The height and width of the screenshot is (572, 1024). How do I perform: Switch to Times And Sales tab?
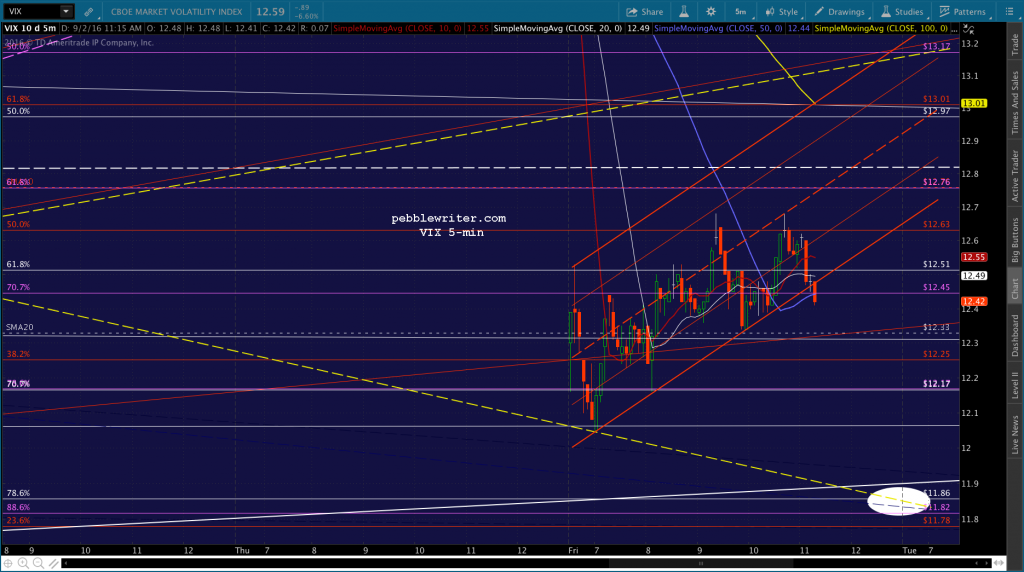[x=1015, y=103]
